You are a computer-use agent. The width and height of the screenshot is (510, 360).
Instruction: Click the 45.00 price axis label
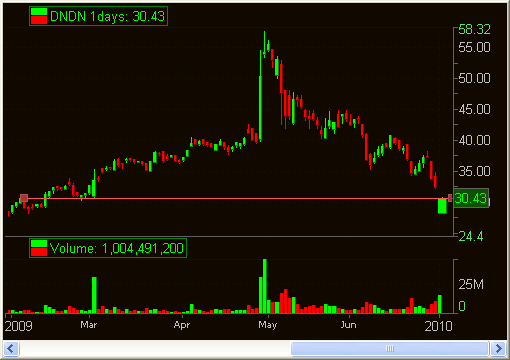click(x=474, y=109)
